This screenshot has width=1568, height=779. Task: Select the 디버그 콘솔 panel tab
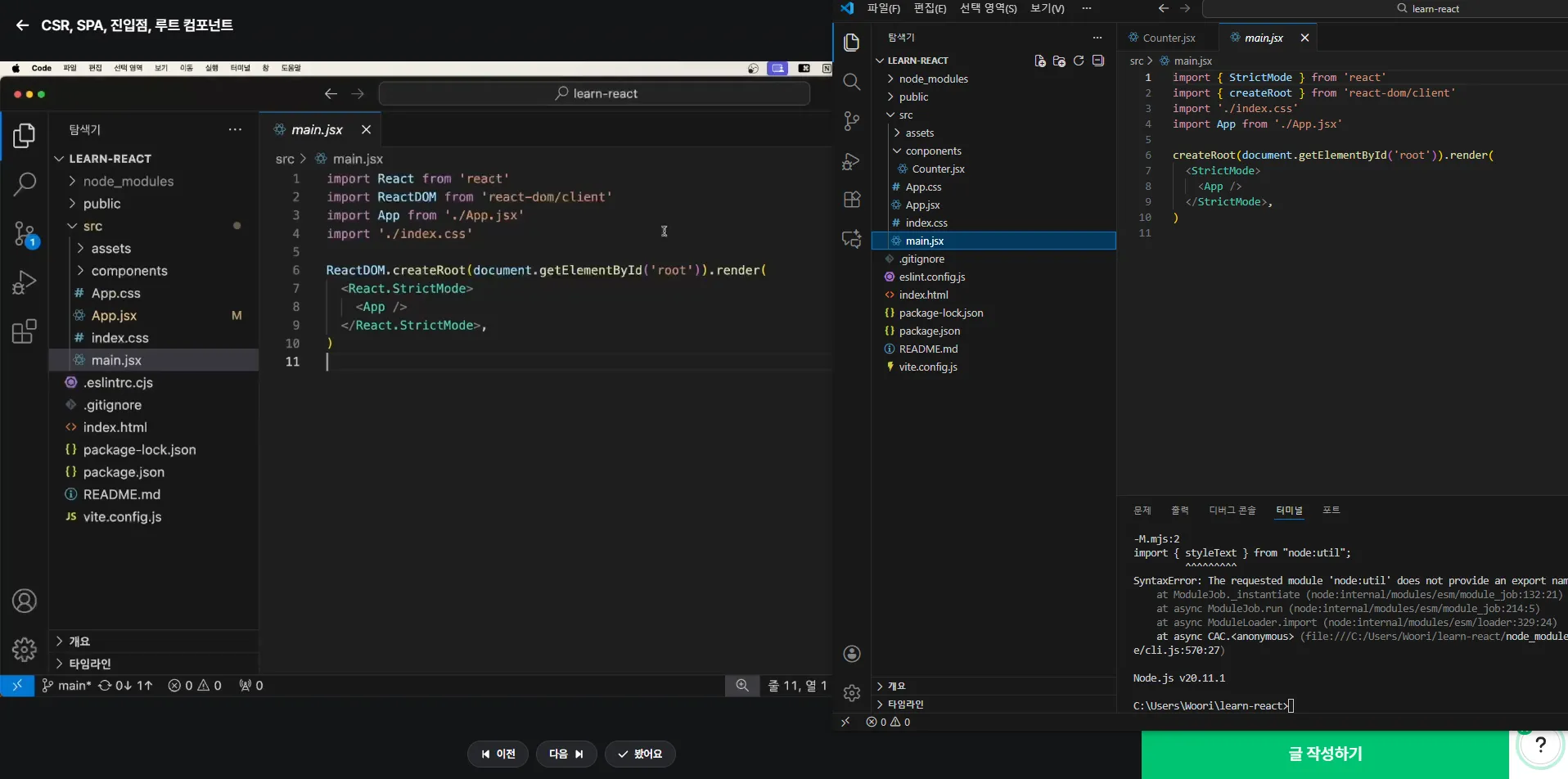click(1232, 510)
